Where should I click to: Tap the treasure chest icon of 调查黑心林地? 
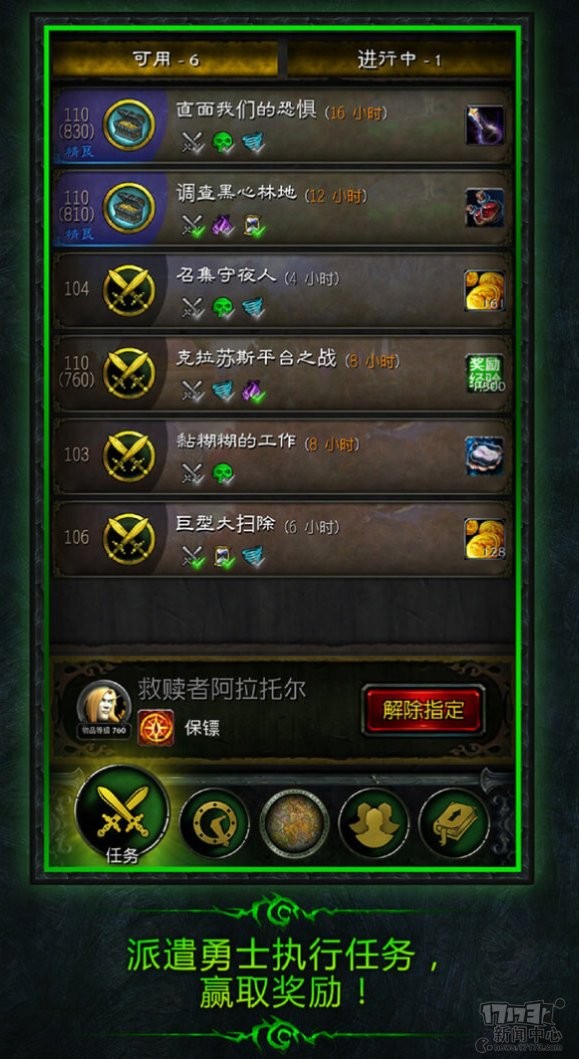(129, 208)
